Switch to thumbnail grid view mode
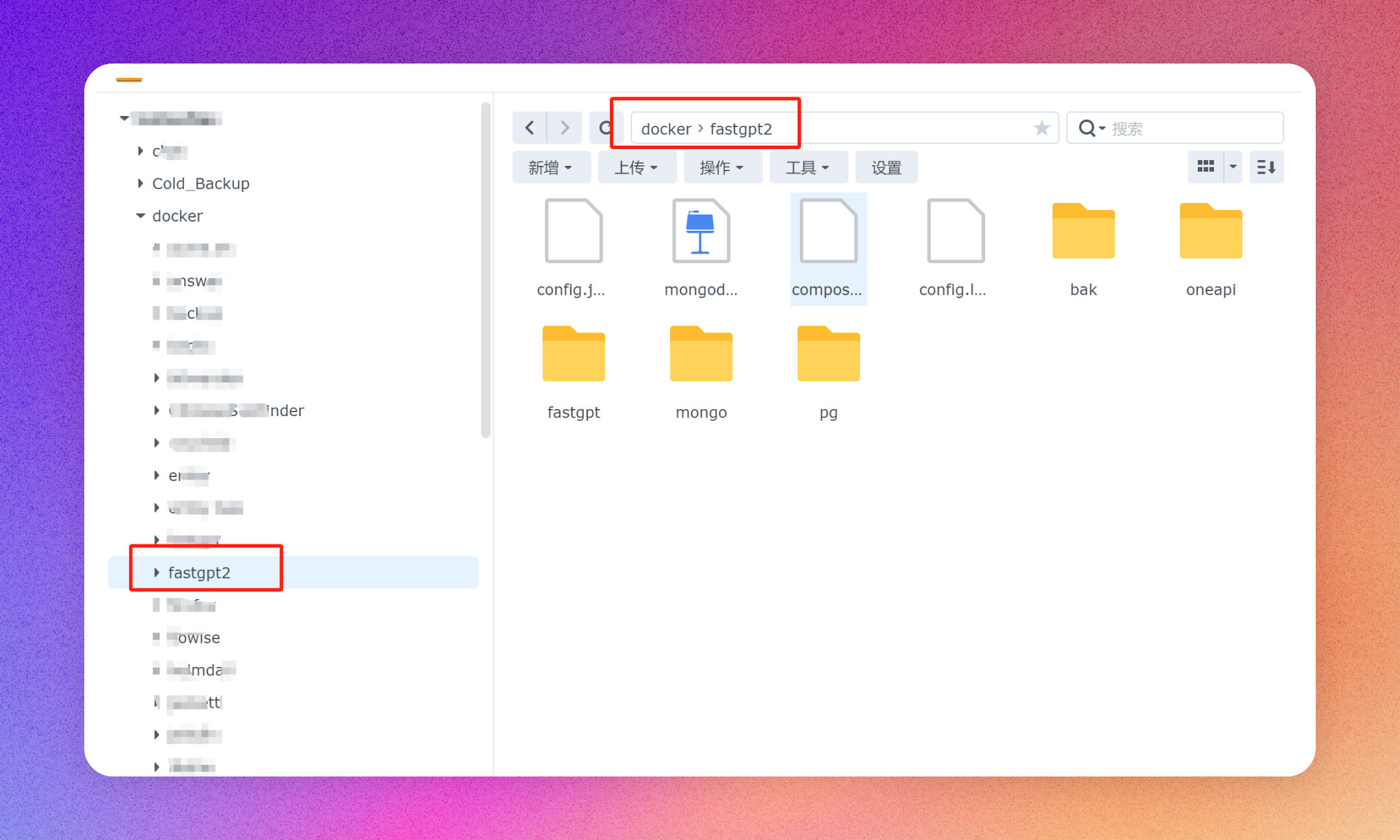The height and width of the screenshot is (840, 1400). coord(1206,167)
